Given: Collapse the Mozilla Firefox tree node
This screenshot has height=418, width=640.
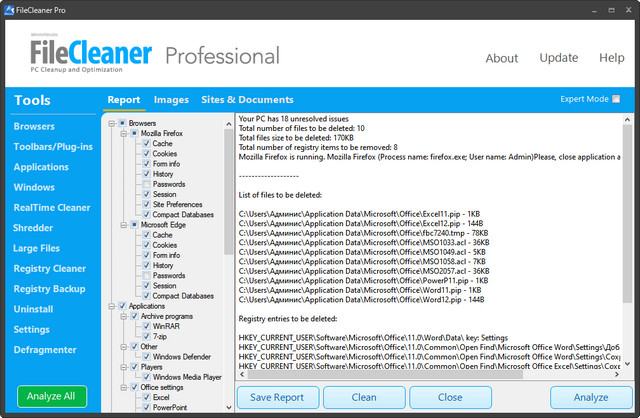Looking at the screenshot, I should tap(122, 133).
